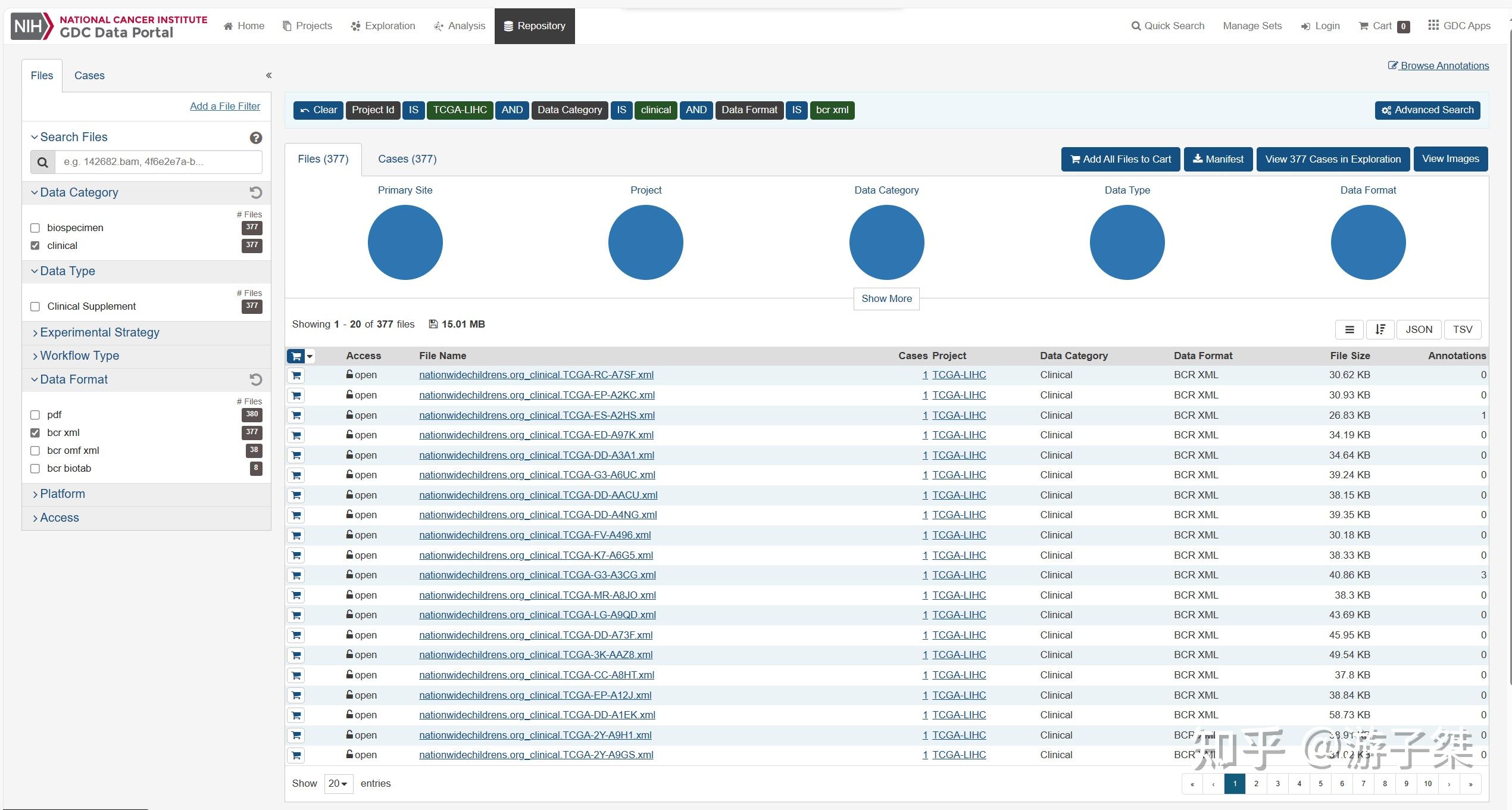Open the Exploration menu in top navigation
This screenshot has width=1512, height=810.
point(383,26)
